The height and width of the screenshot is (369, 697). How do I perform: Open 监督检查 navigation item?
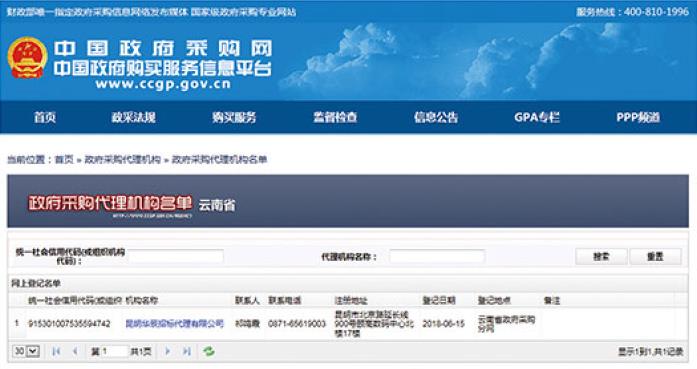[335, 117]
